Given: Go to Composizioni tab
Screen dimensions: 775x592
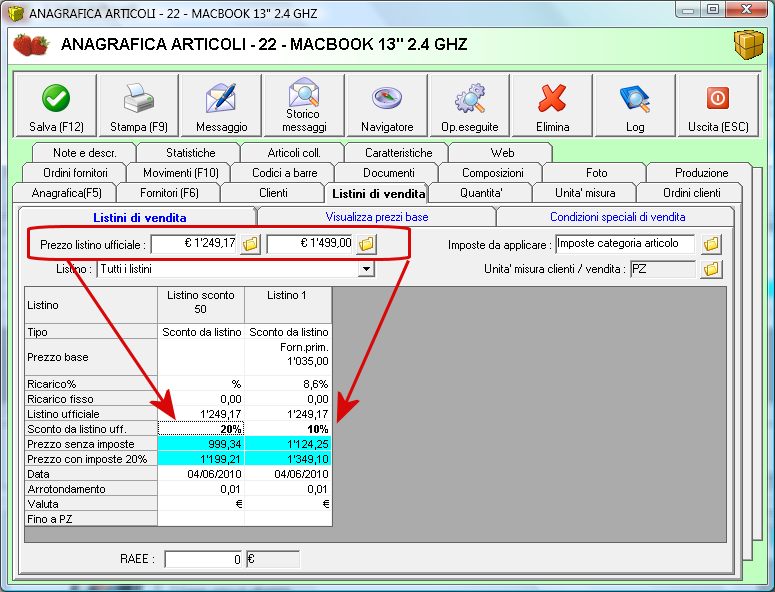Looking at the screenshot, I should 492,173.
